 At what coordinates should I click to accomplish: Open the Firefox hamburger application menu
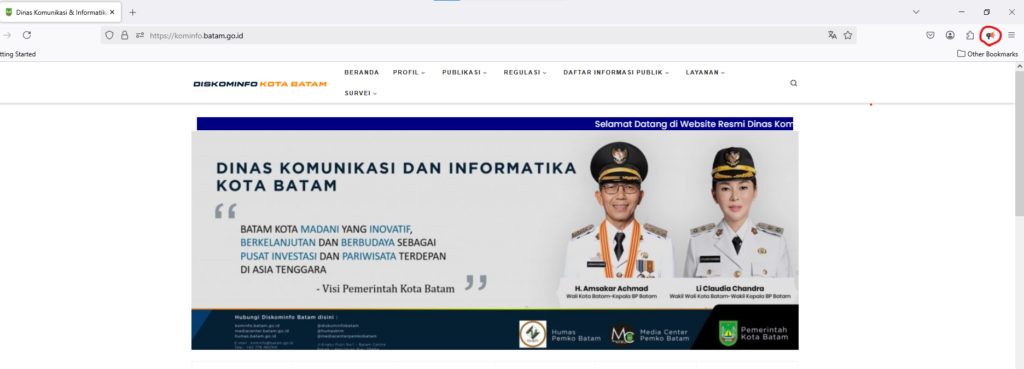[1011, 35]
